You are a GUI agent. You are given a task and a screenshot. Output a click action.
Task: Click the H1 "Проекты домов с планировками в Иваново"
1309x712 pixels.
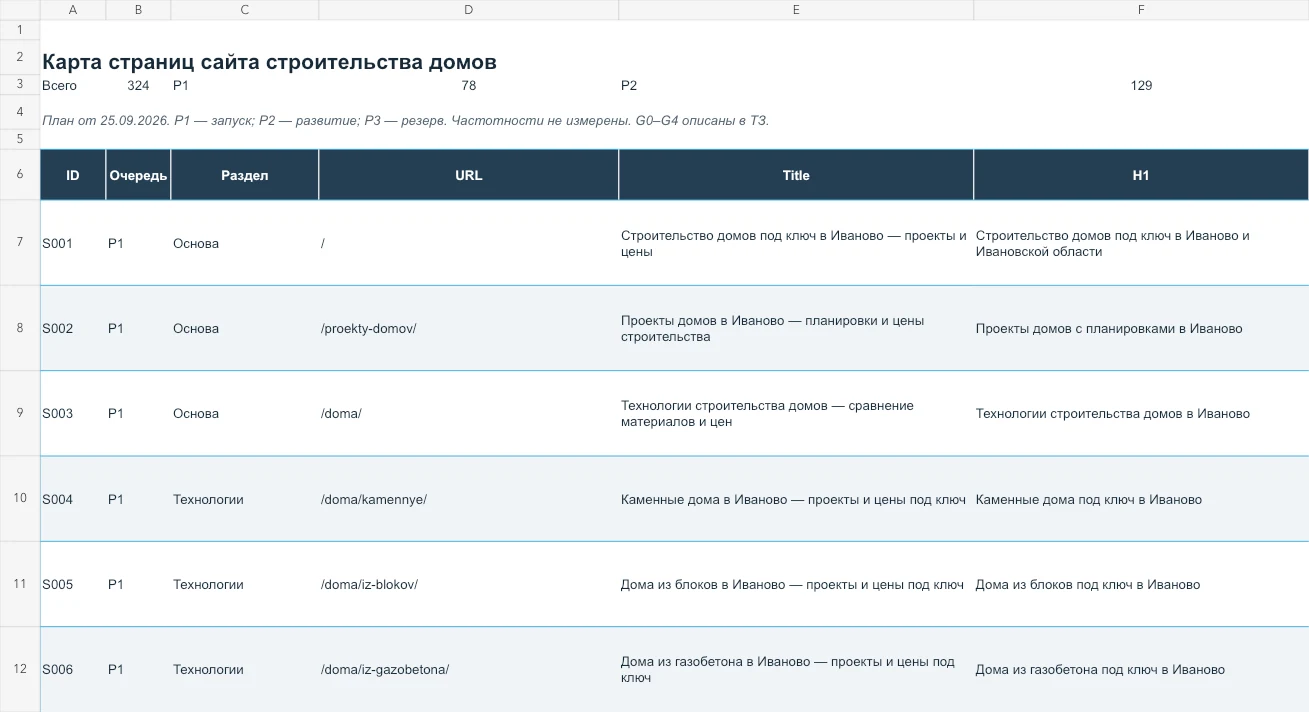coord(1141,329)
